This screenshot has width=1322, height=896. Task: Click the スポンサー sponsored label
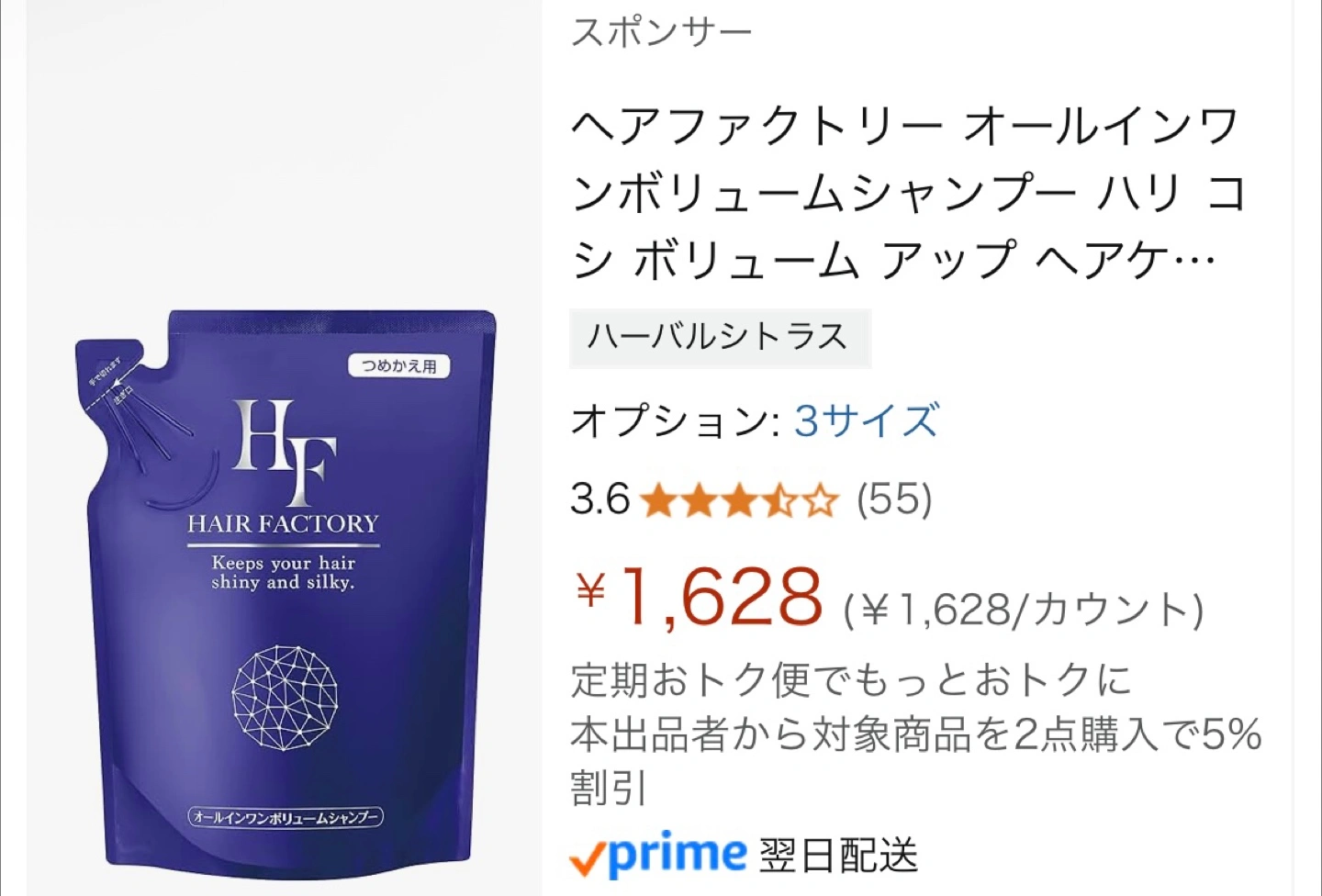(x=661, y=32)
